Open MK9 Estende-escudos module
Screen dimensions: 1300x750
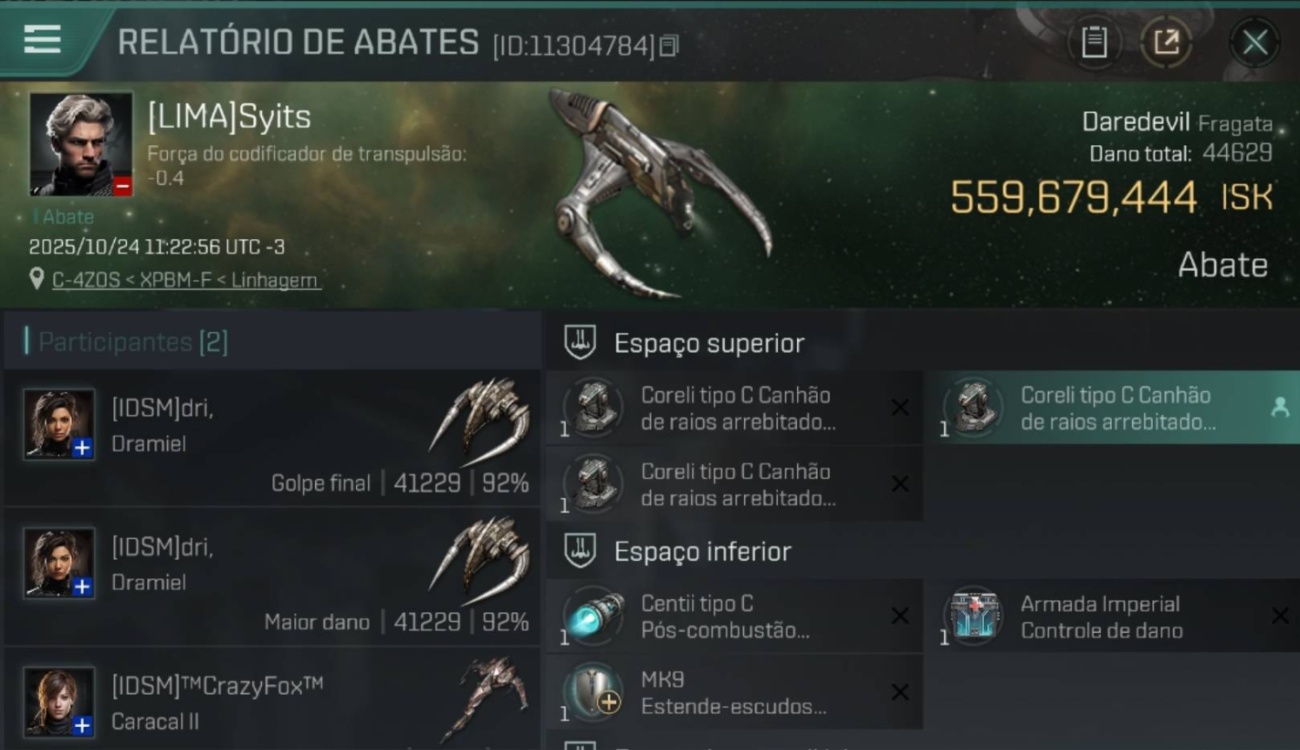pos(734,692)
